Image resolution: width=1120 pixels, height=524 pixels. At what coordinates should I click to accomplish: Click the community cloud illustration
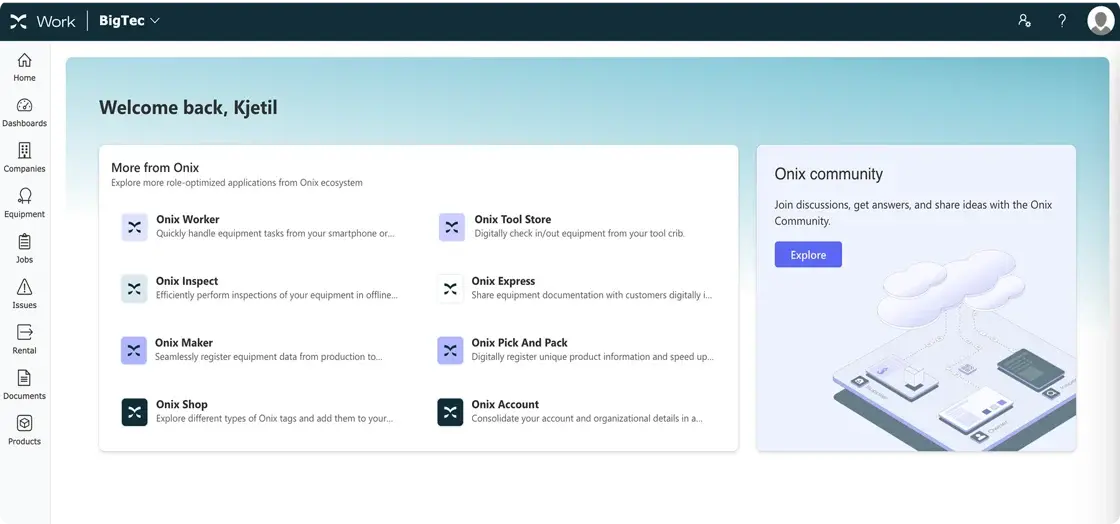coord(954,350)
